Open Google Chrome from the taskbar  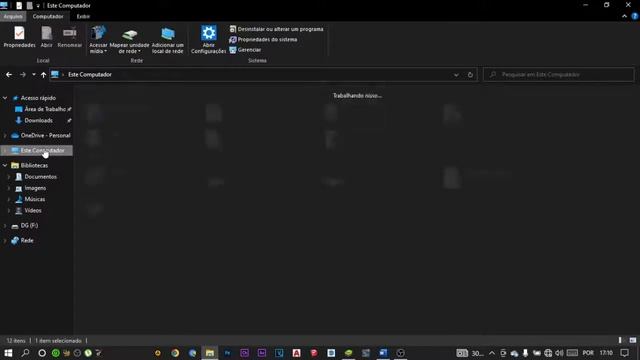coord(175,353)
